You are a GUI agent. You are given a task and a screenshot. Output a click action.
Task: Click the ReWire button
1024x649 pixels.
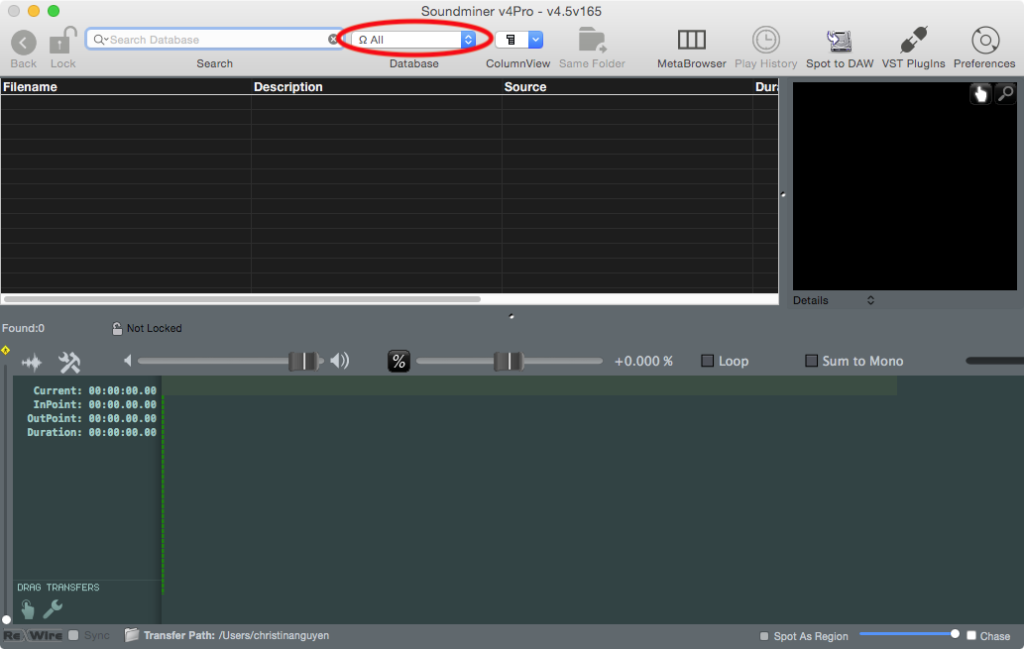pos(33,635)
